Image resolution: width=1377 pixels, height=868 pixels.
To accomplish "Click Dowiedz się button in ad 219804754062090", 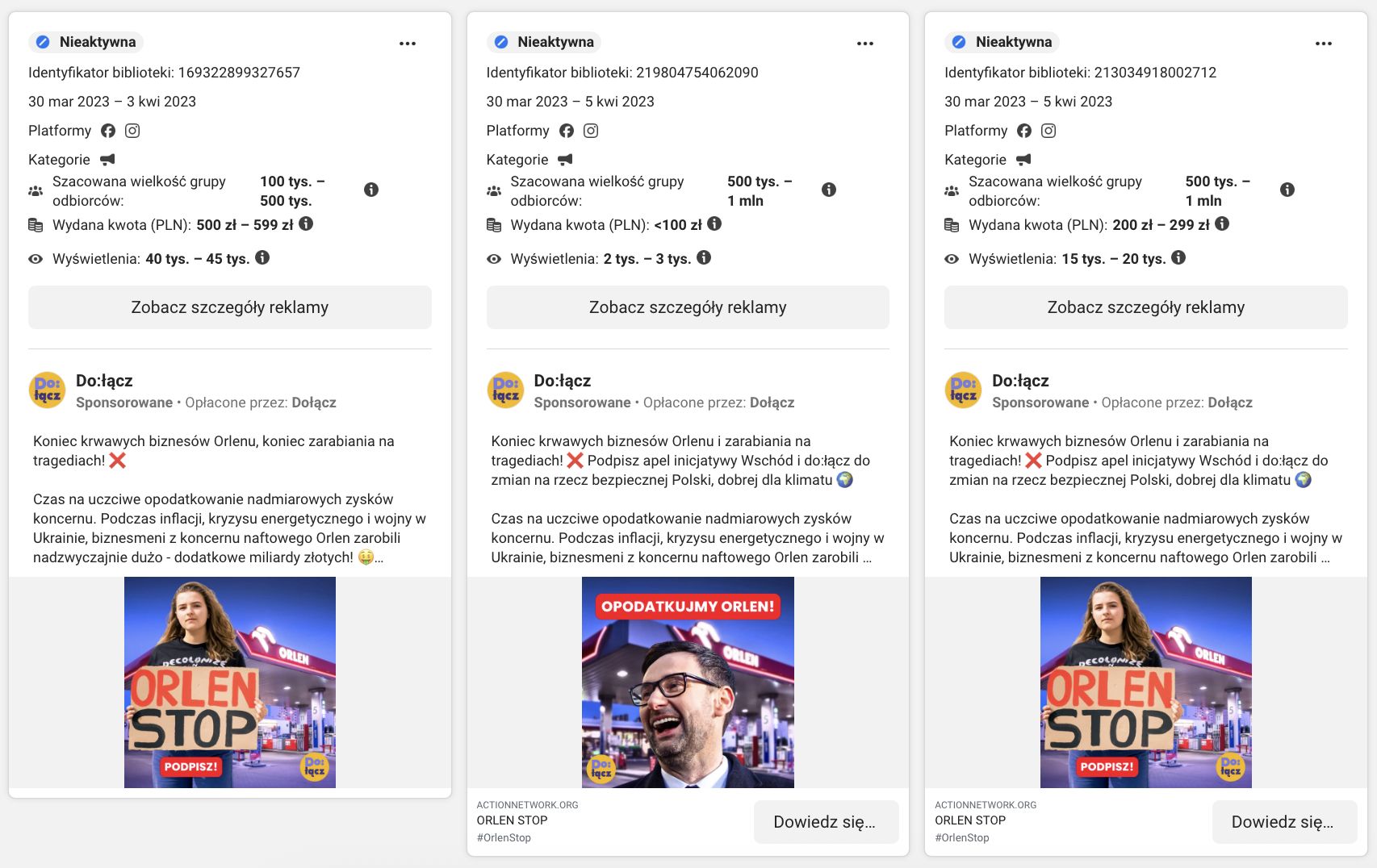I will (x=826, y=822).
